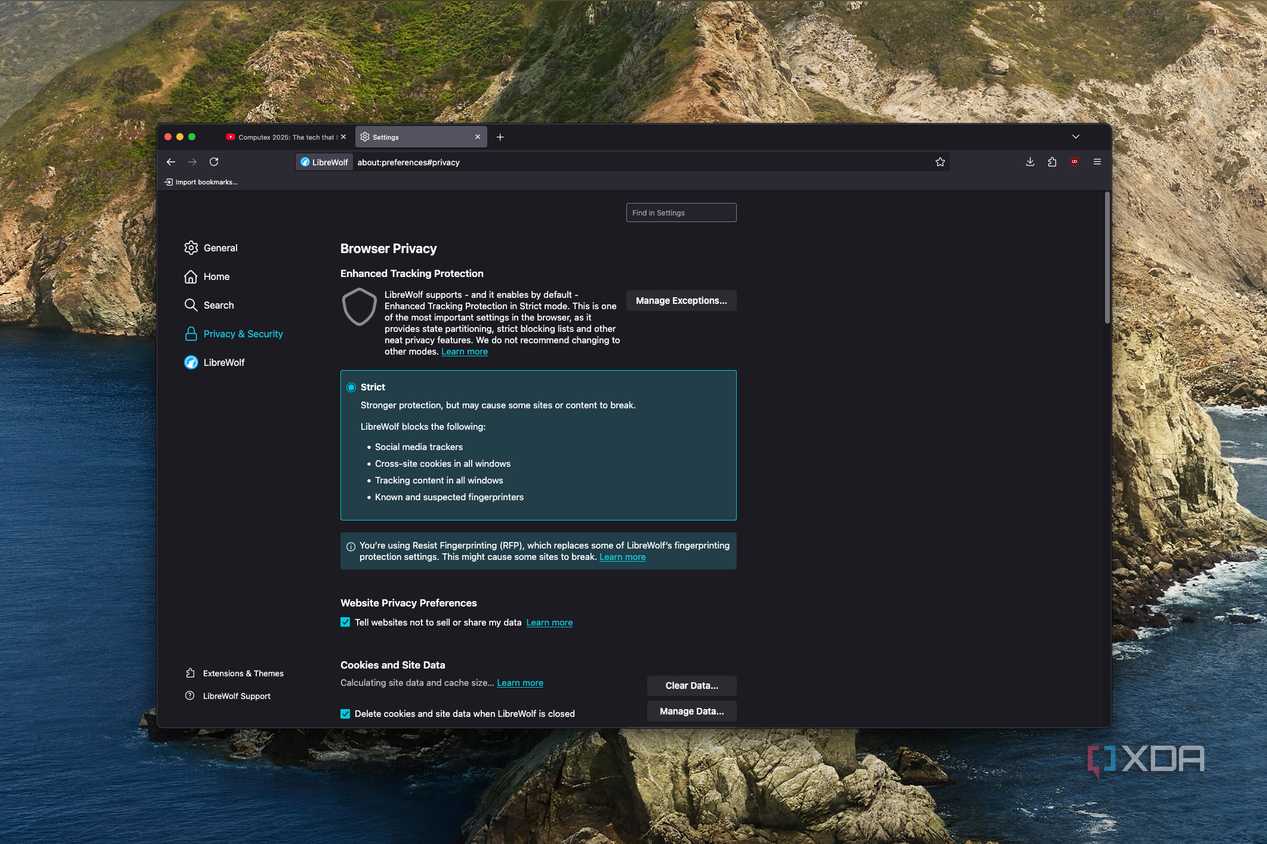Click Known and suspected fingerprinters text
1267x844 pixels.
pyautogui.click(x=449, y=497)
